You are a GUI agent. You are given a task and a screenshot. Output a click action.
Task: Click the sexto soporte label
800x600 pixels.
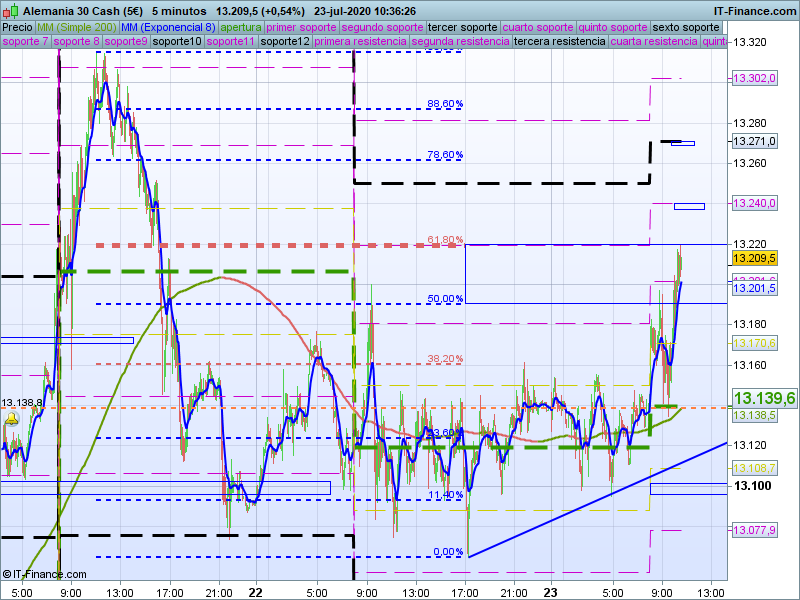[685, 27]
